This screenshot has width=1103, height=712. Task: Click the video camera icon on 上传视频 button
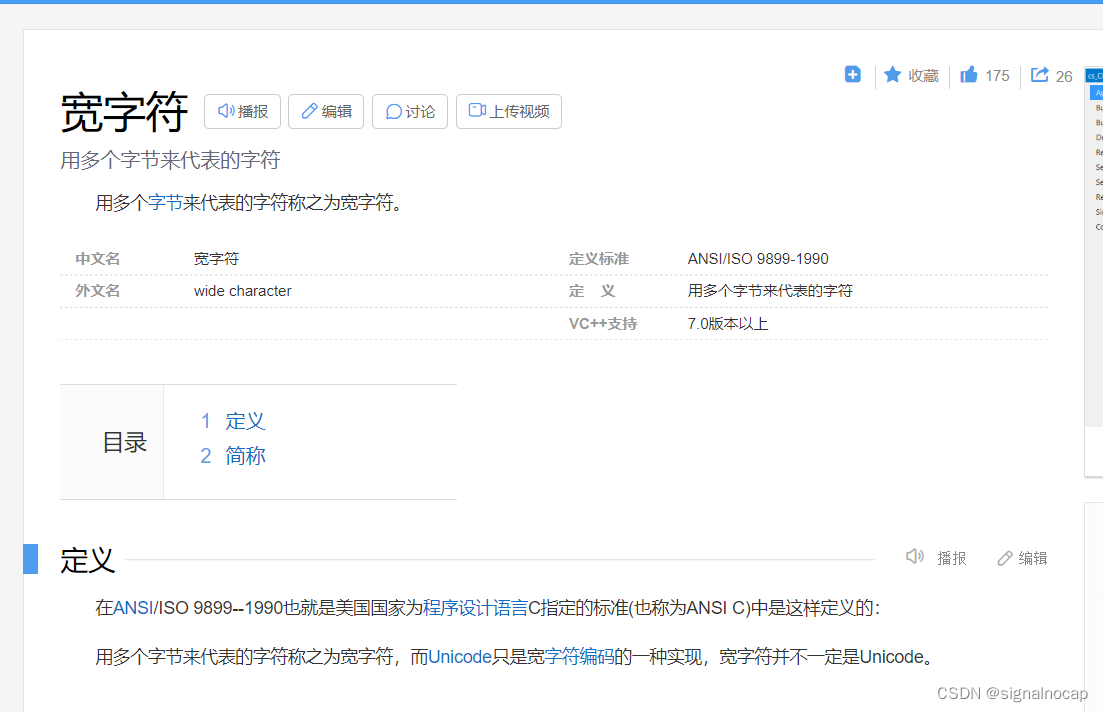tap(477, 111)
